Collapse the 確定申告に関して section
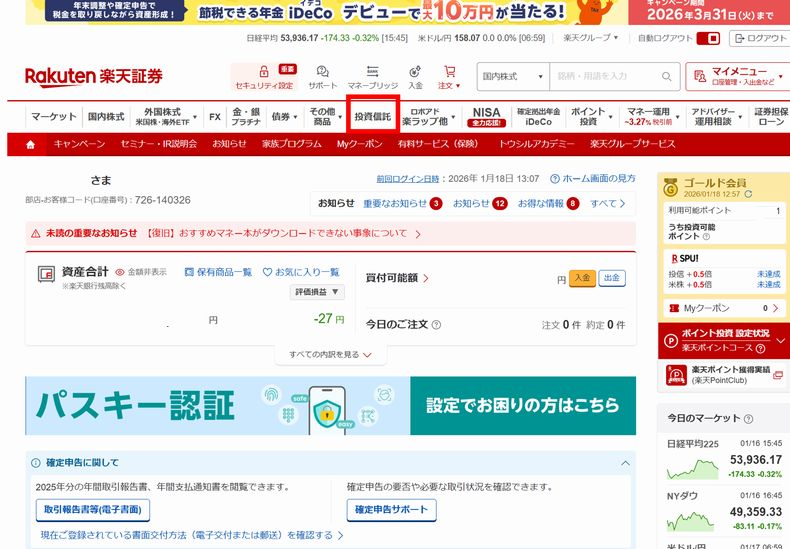 625,463
